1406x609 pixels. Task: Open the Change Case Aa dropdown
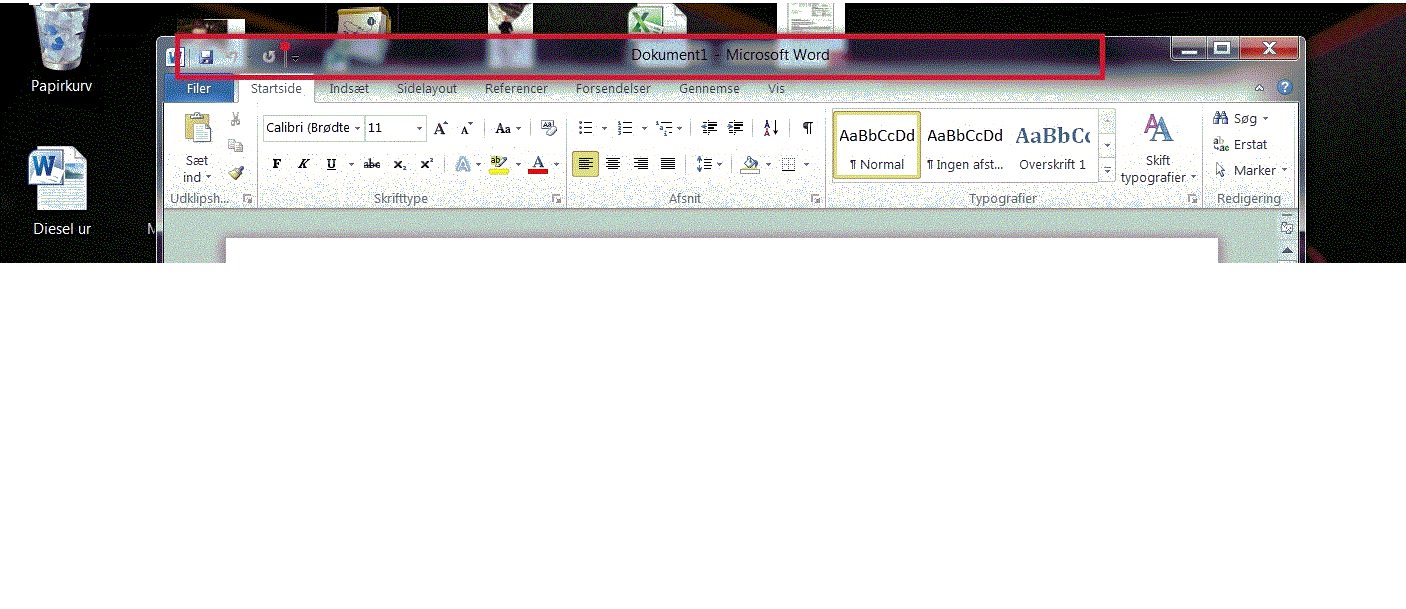[x=508, y=128]
